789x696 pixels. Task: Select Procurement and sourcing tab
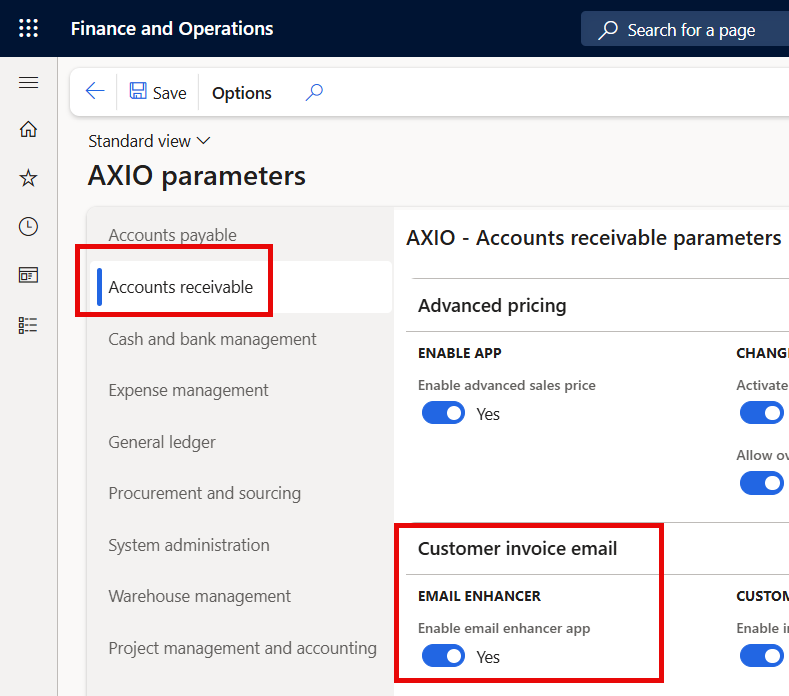pyautogui.click(x=205, y=493)
